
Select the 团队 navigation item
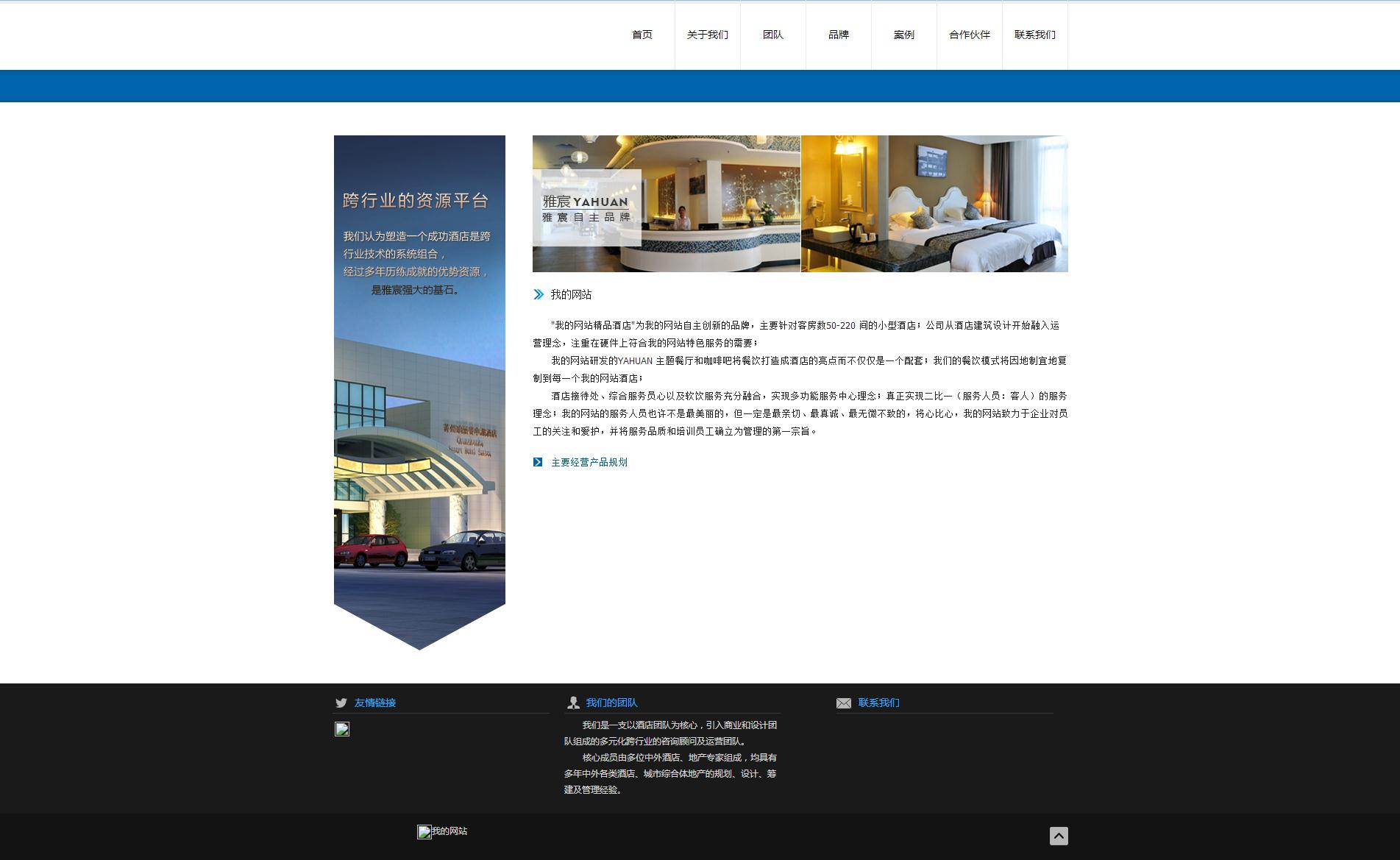coord(772,35)
